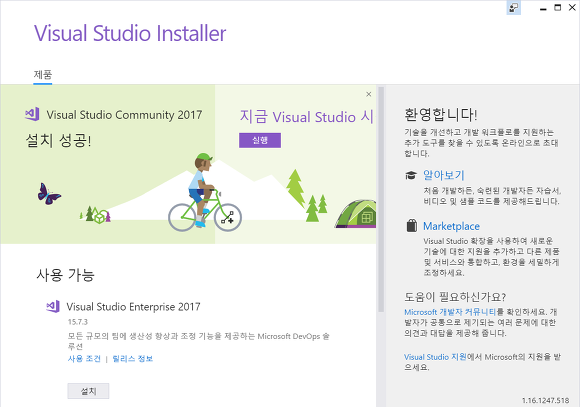Viewport: 580px width, 407px height.
Task: Click the Visual Studio Enterprise 2017 title
Action: point(133,307)
